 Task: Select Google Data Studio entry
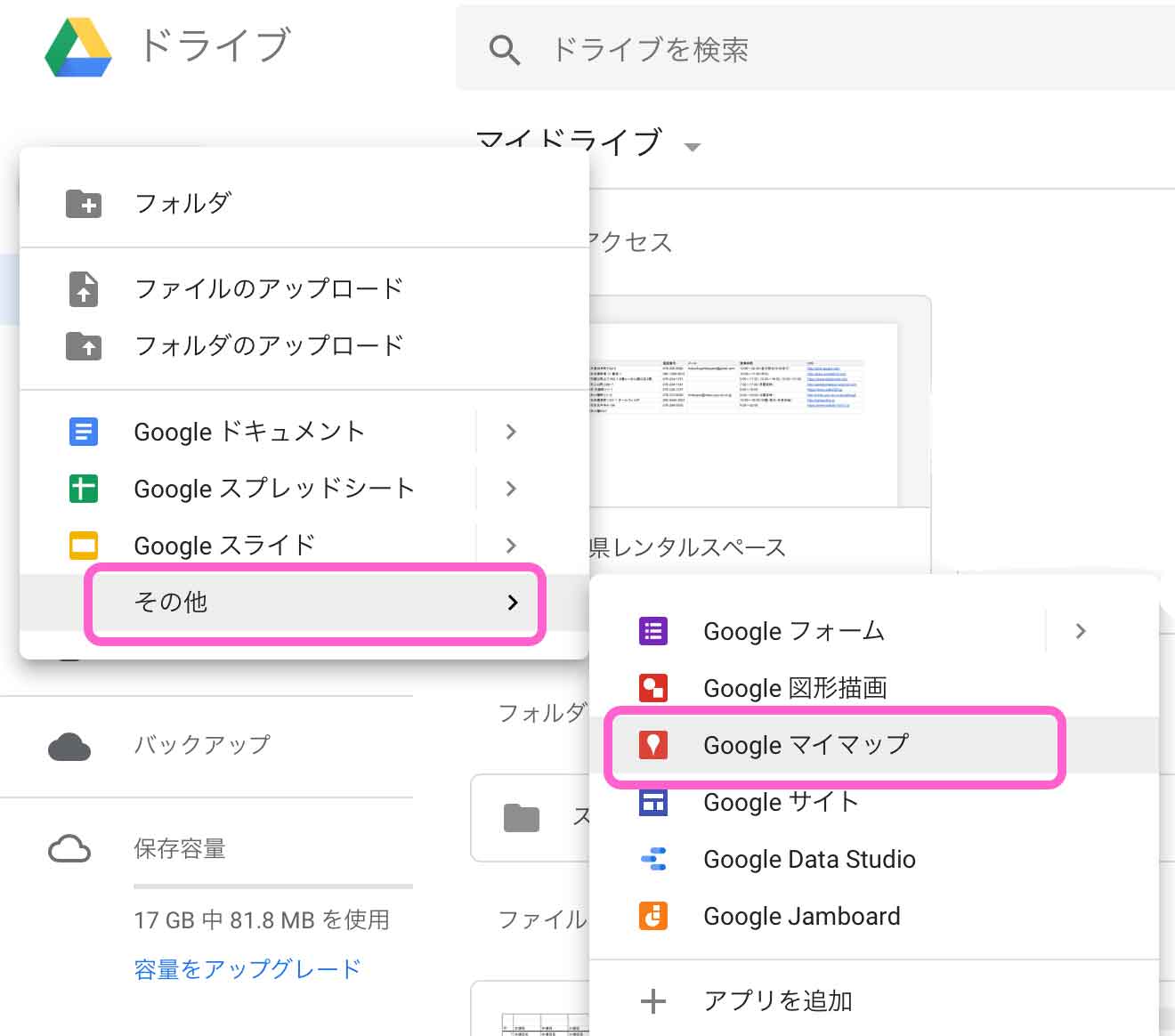coord(874,859)
